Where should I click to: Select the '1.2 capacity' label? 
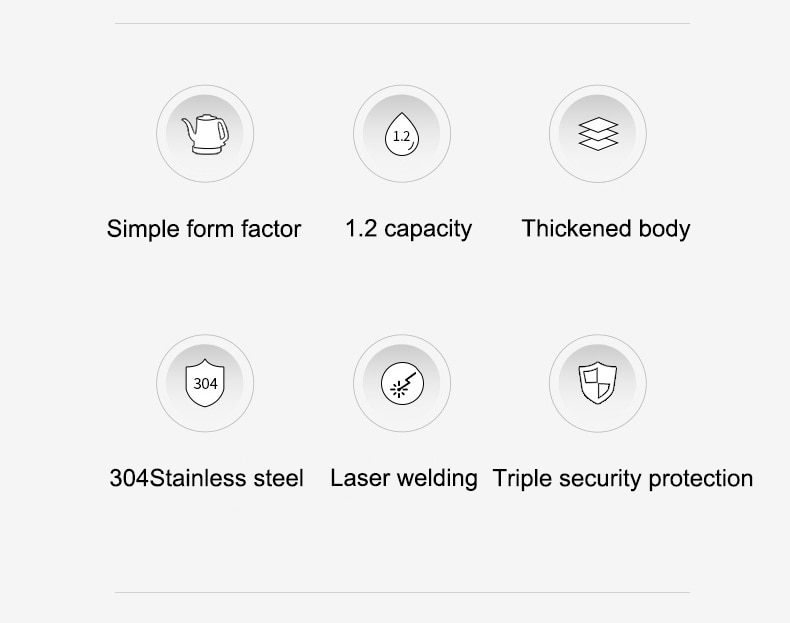point(409,229)
